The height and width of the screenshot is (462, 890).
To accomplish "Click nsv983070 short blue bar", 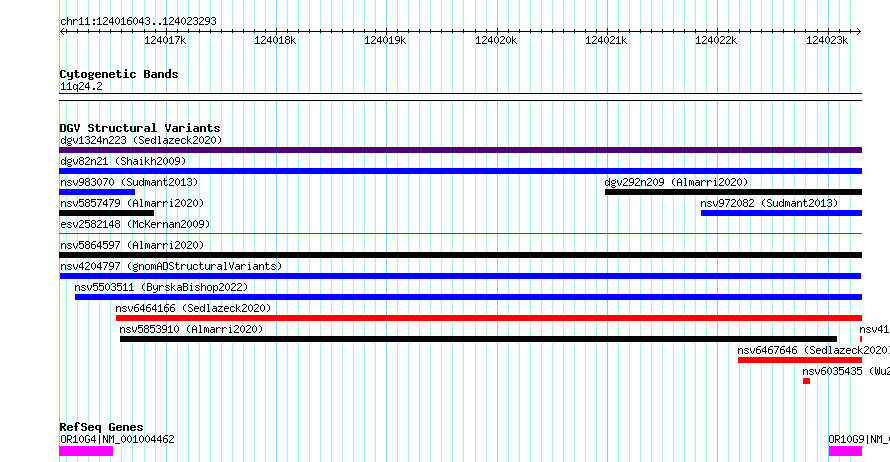I will click(97, 192).
